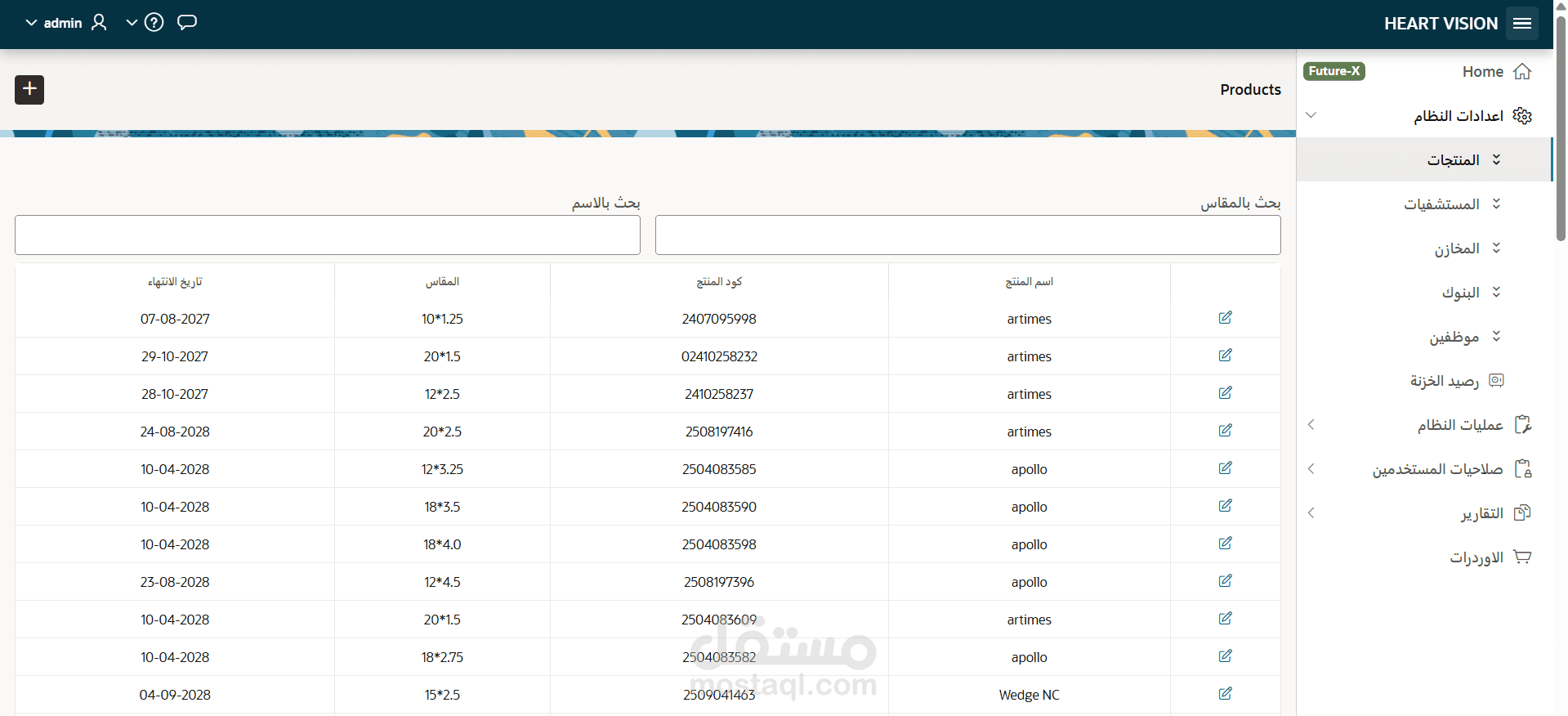The image size is (1568, 716).
Task: Expand the عمليات النظام section chevron
Action: [1311, 424]
